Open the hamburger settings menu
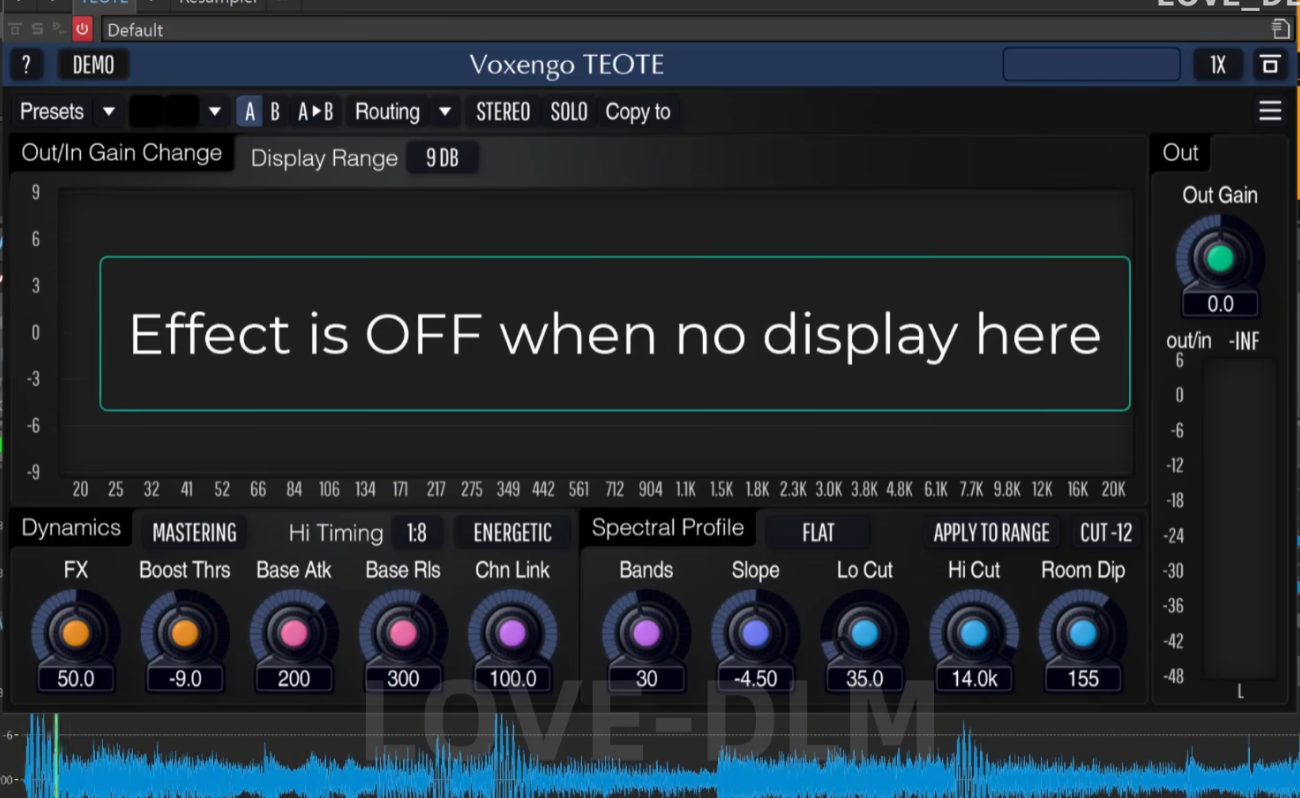This screenshot has width=1300, height=798. tap(1270, 111)
